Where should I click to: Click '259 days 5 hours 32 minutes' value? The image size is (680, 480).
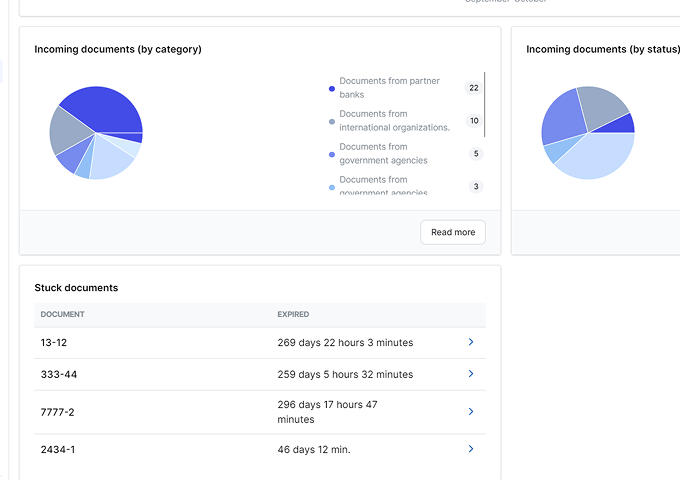[345, 374]
